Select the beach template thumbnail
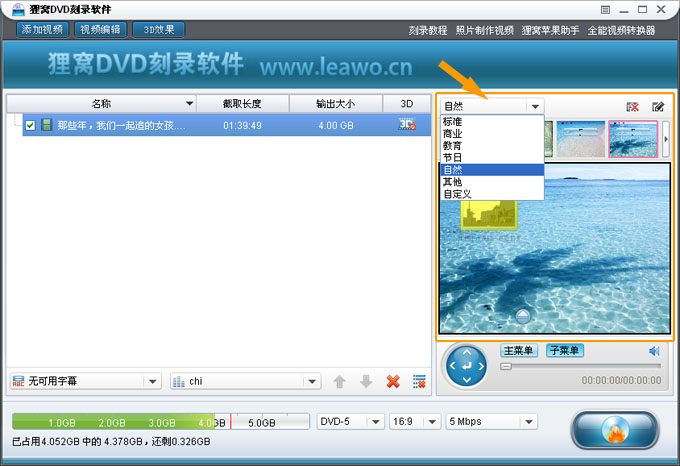This screenshot has width=680, height=466. click(581, 139)
